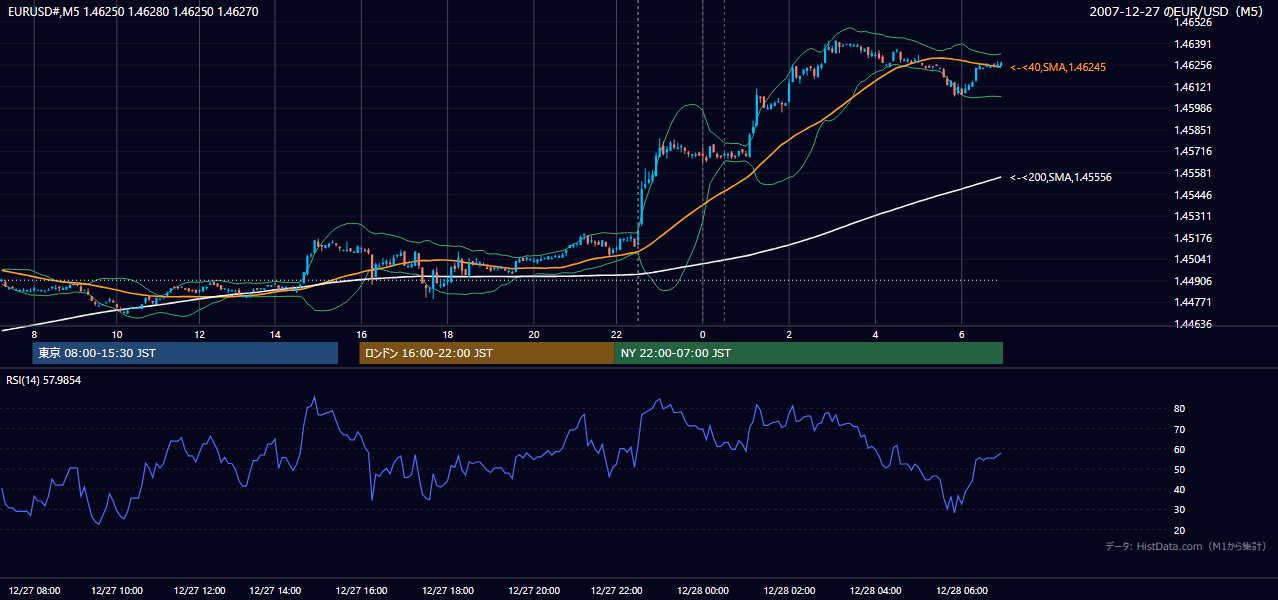Click the London 16:00-22:00 JST session bar
This screenshot has height=600, width=1278.
tap(487, 353)
